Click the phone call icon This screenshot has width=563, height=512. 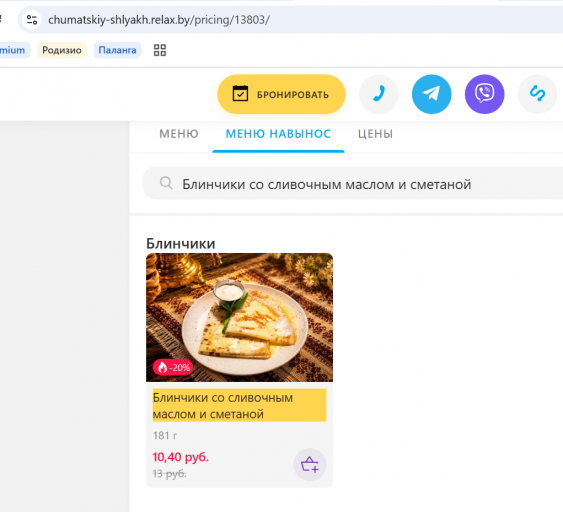coord(379,94)
